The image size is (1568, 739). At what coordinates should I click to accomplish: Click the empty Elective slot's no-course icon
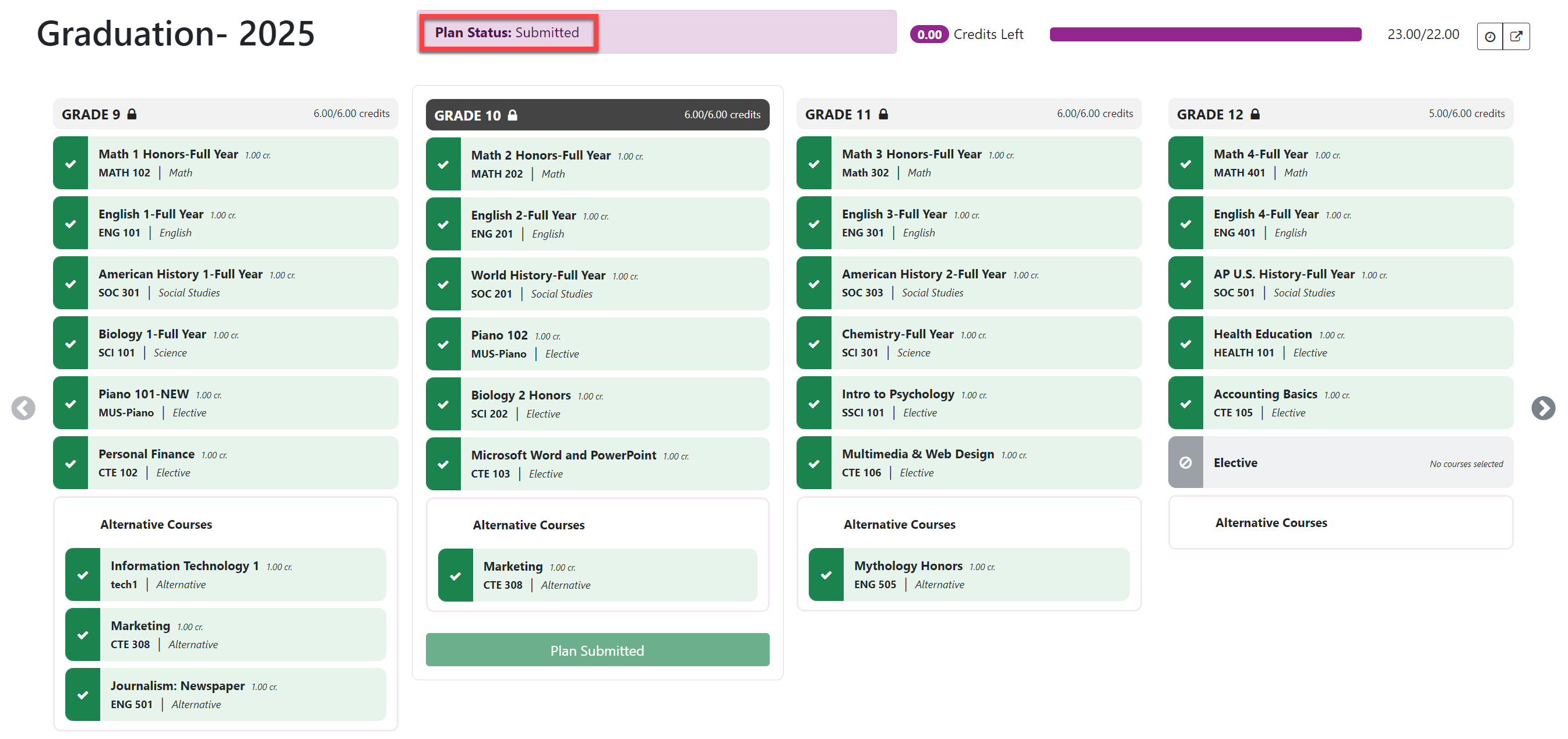(x=1185, y=462)
